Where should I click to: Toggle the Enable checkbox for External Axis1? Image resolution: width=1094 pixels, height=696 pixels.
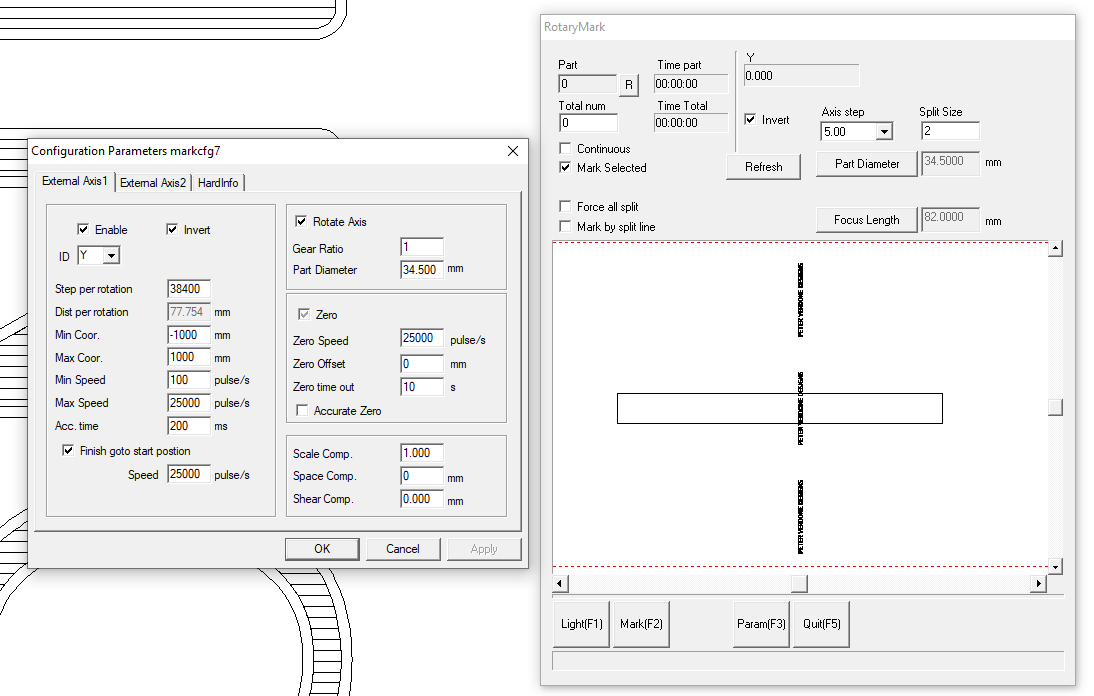tap(84, 230)
